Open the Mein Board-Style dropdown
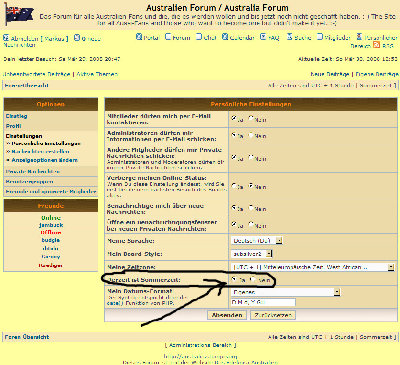The image size is (400, 365). (x=252, y=254)
